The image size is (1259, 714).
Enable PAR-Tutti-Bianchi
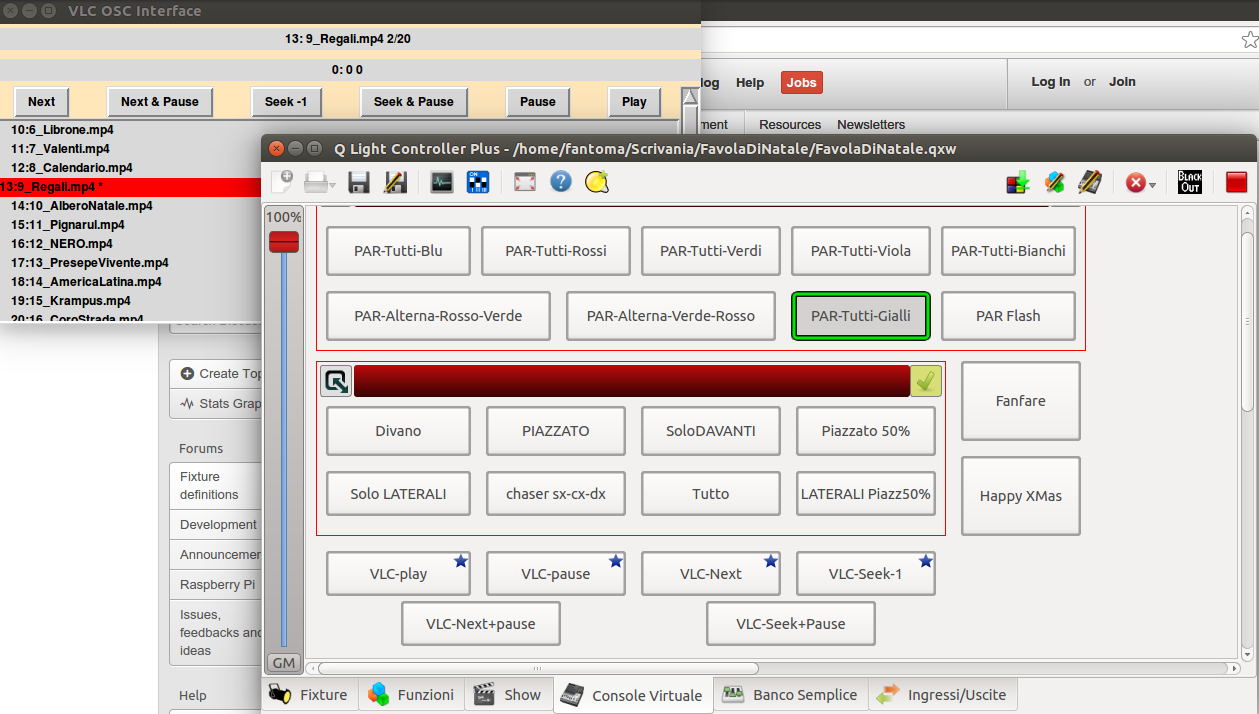coord(1008,251)
